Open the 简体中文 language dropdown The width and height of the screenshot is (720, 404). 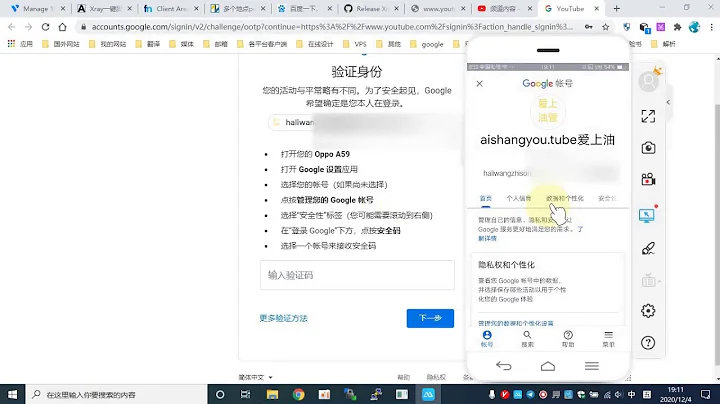pyautogui.click(x=256, y=377)
